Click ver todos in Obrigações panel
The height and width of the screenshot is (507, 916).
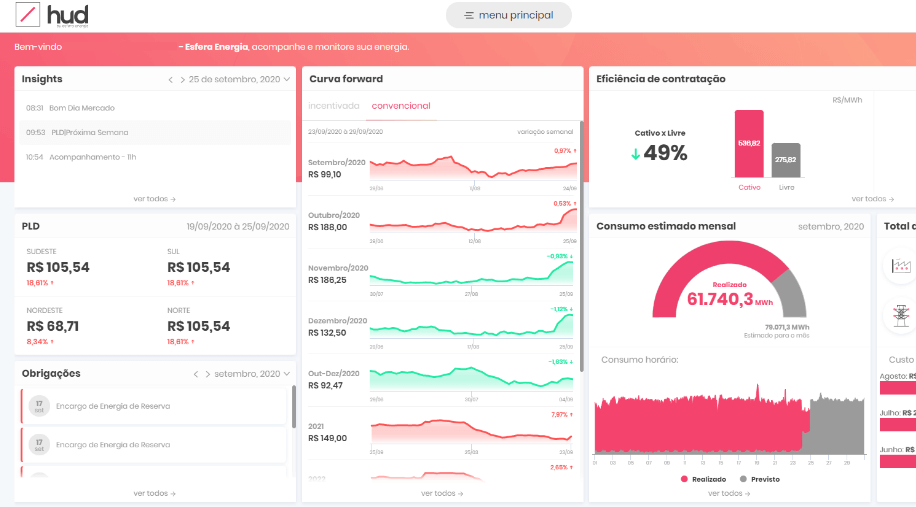(x=154, y=493)
